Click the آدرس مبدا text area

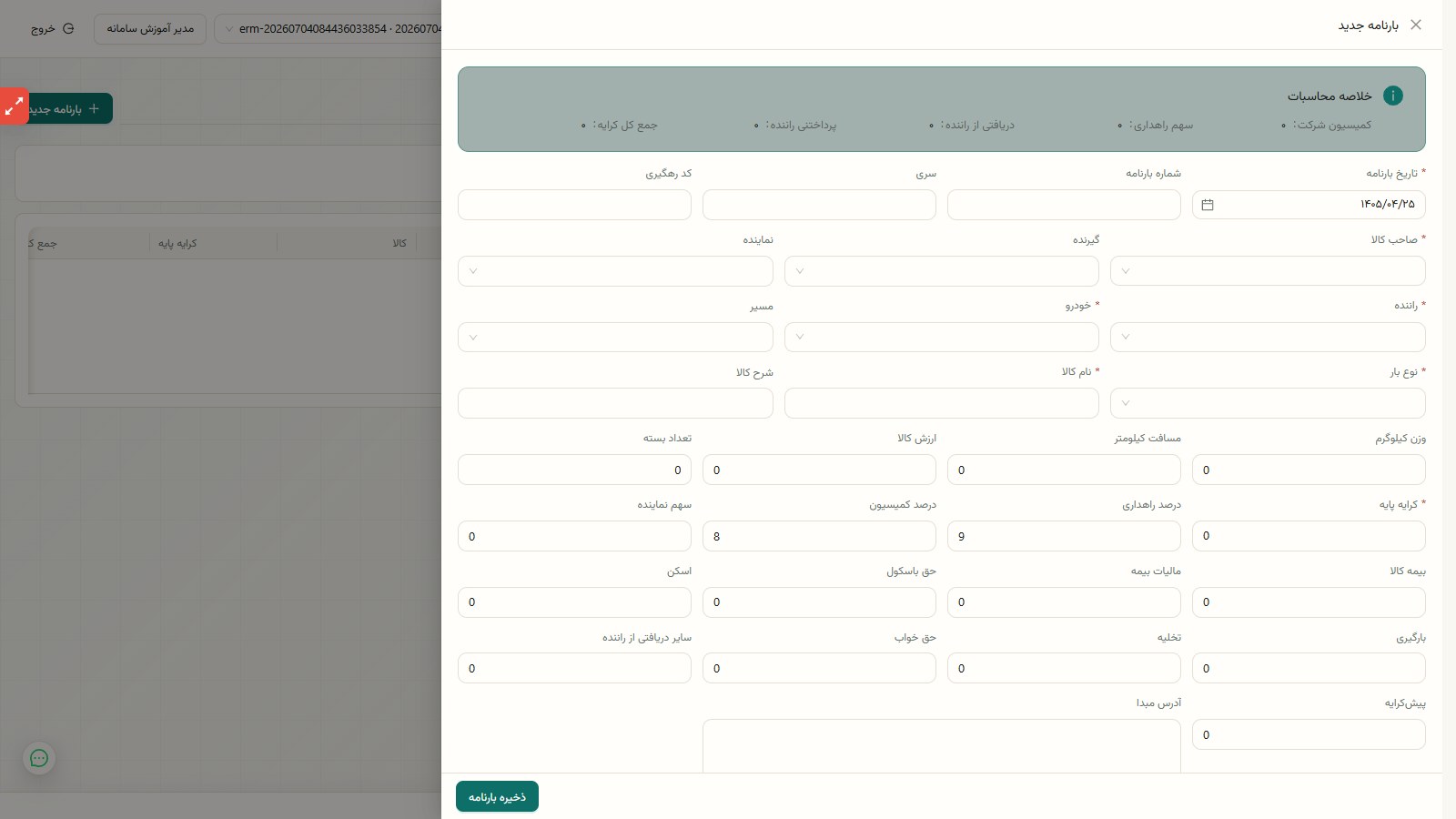[941, 746]
